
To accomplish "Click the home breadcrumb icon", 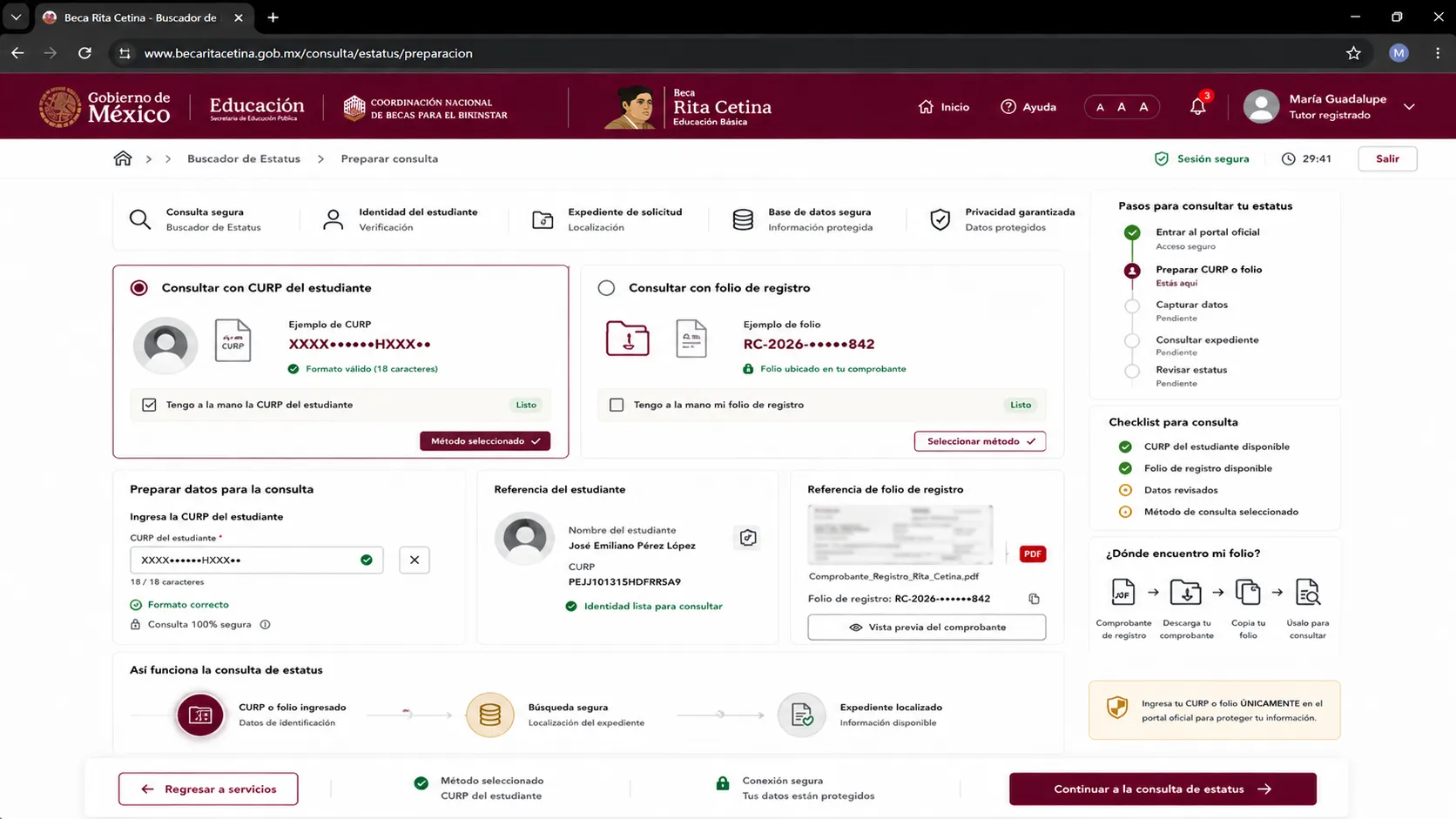I will [x=123, y=158].
